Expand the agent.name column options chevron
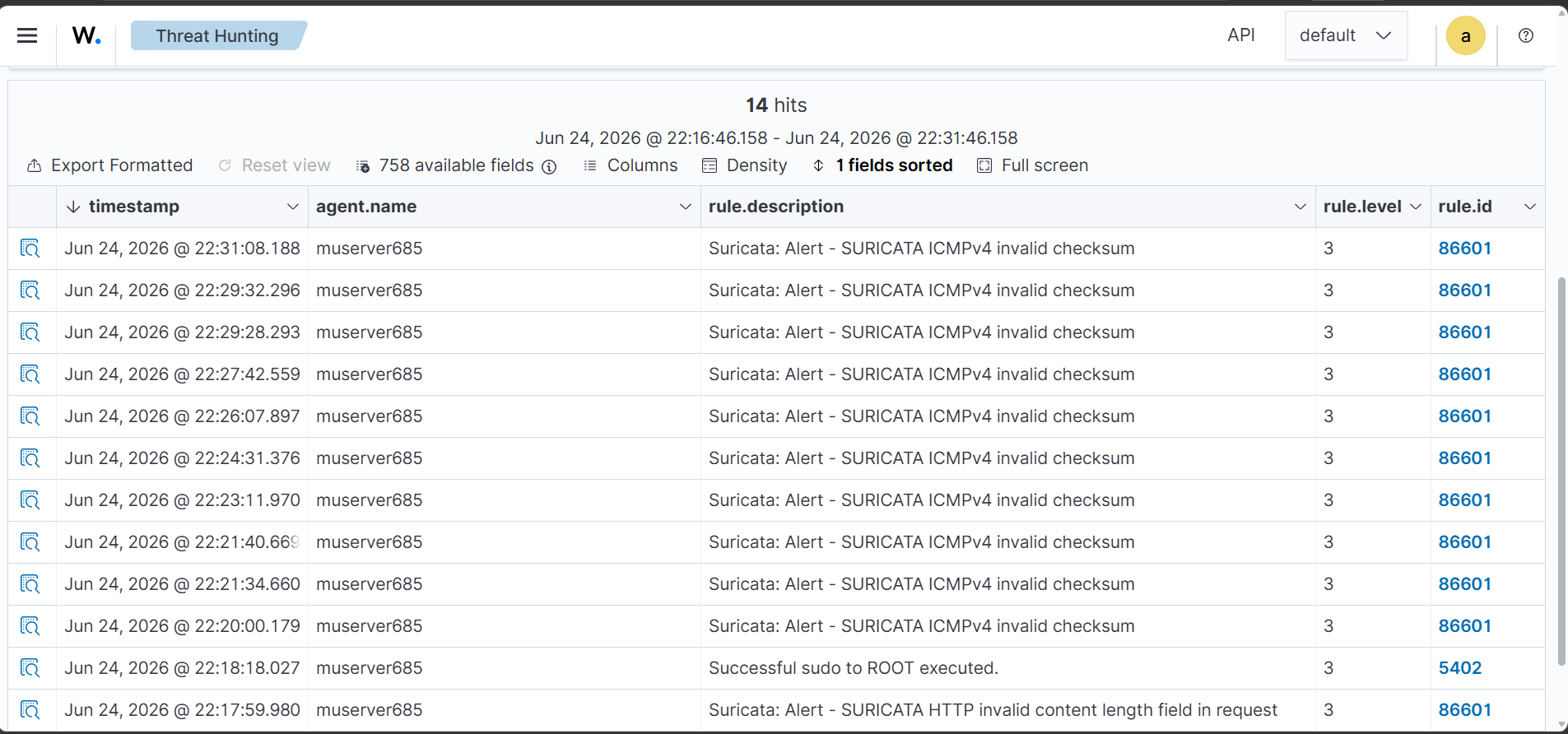Viewport: 1568px width, 734px height. tap(685, 207)
